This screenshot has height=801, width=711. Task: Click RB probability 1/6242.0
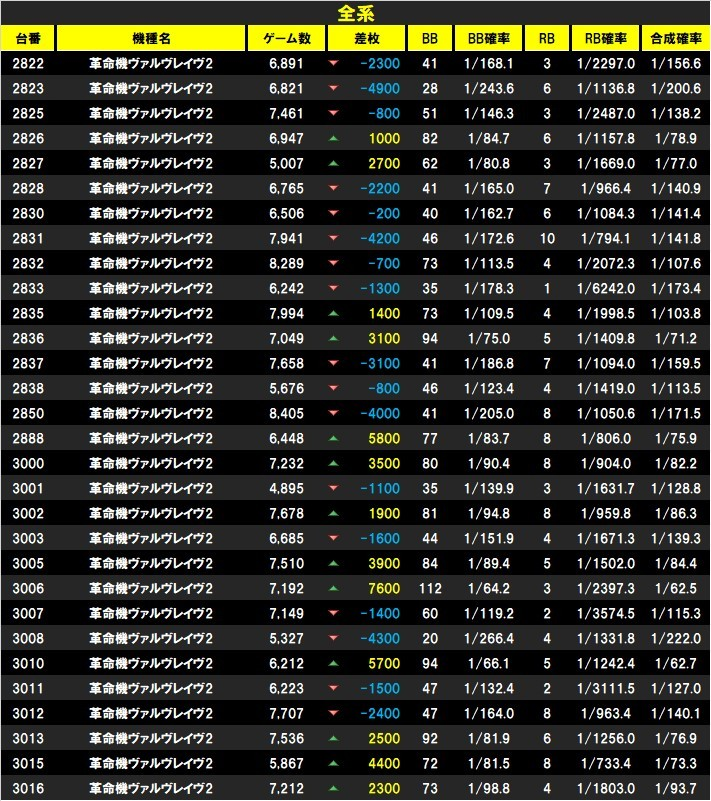tap(606, 289)
